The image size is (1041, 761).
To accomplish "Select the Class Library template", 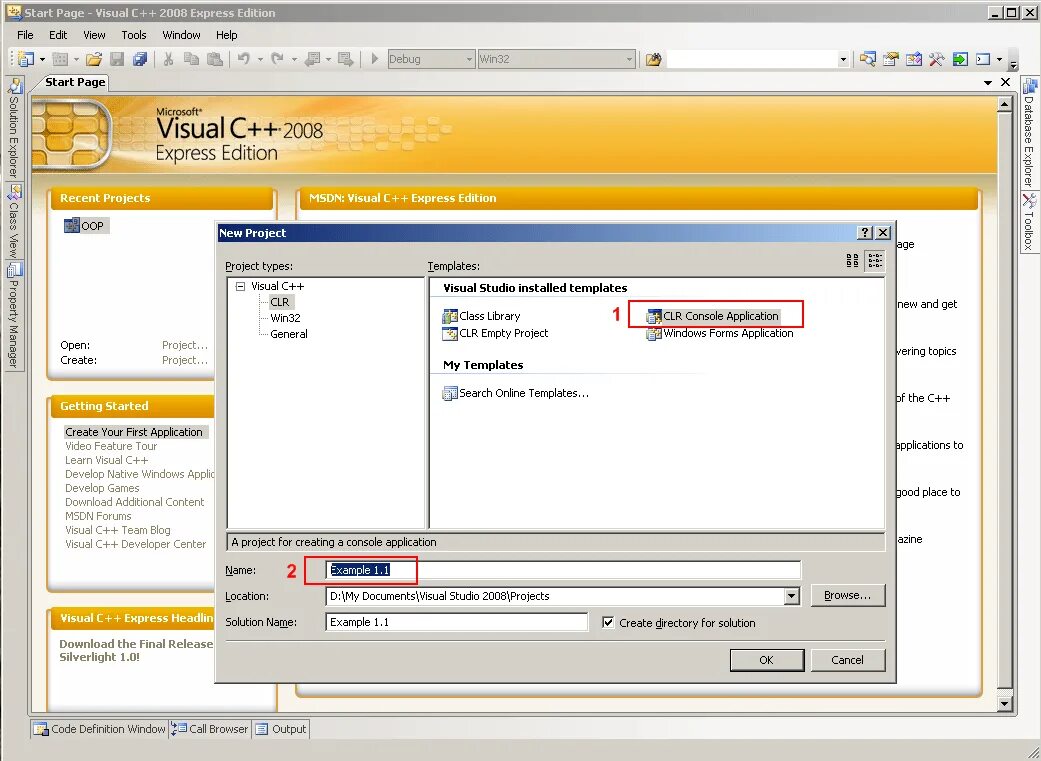I will (481, 316).
